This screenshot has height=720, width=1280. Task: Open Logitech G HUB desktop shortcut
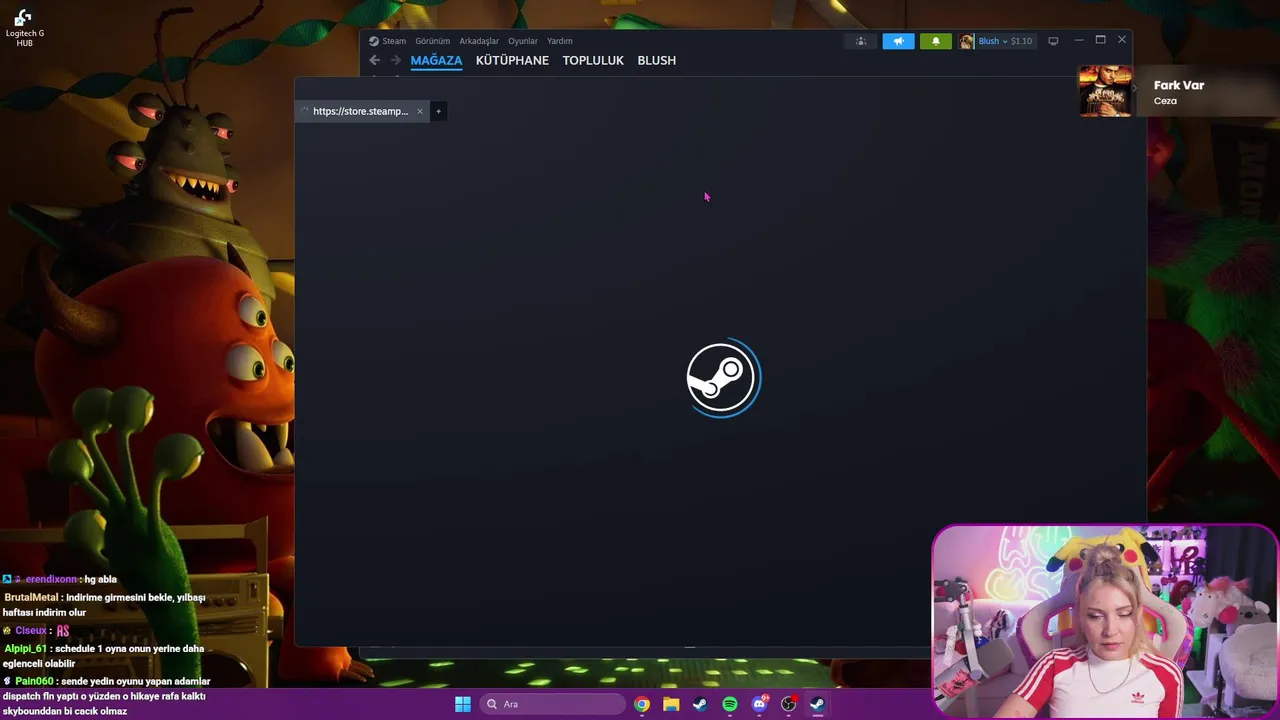[24, 28]
